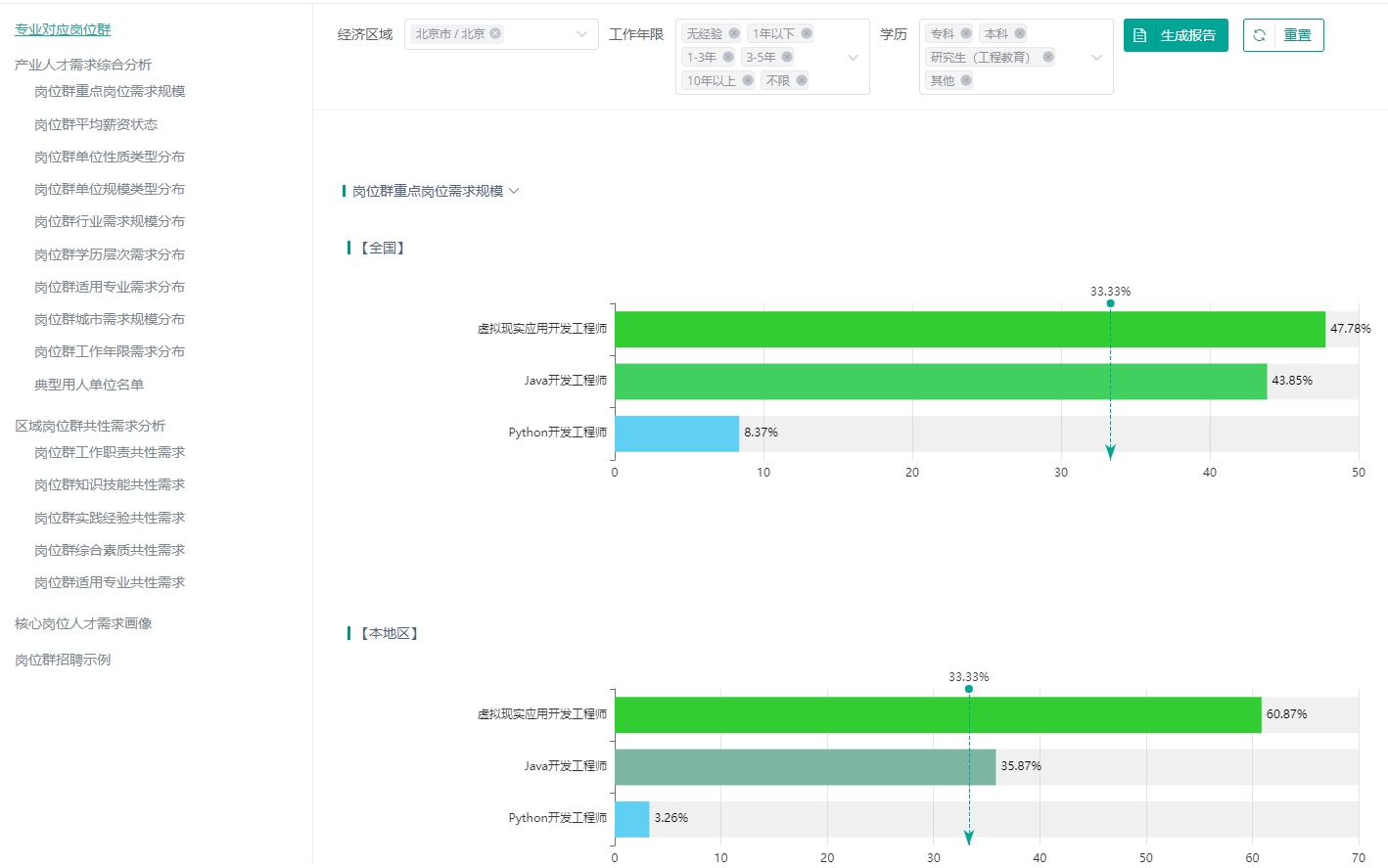This screenshot has height=868, width=1388.
Task: Go to 岗位群适用专业需求分布
Action: [110, 287]
